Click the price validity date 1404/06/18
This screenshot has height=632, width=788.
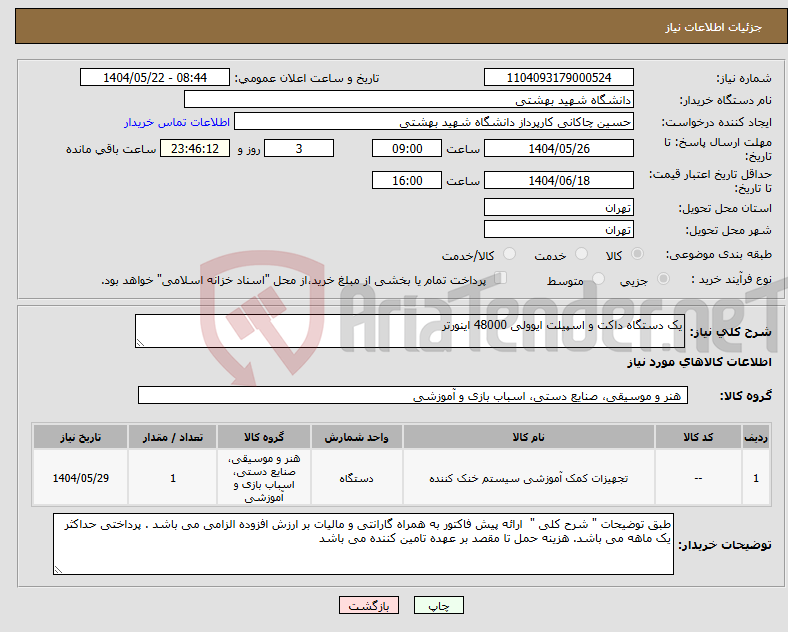[x=558, y=180]
